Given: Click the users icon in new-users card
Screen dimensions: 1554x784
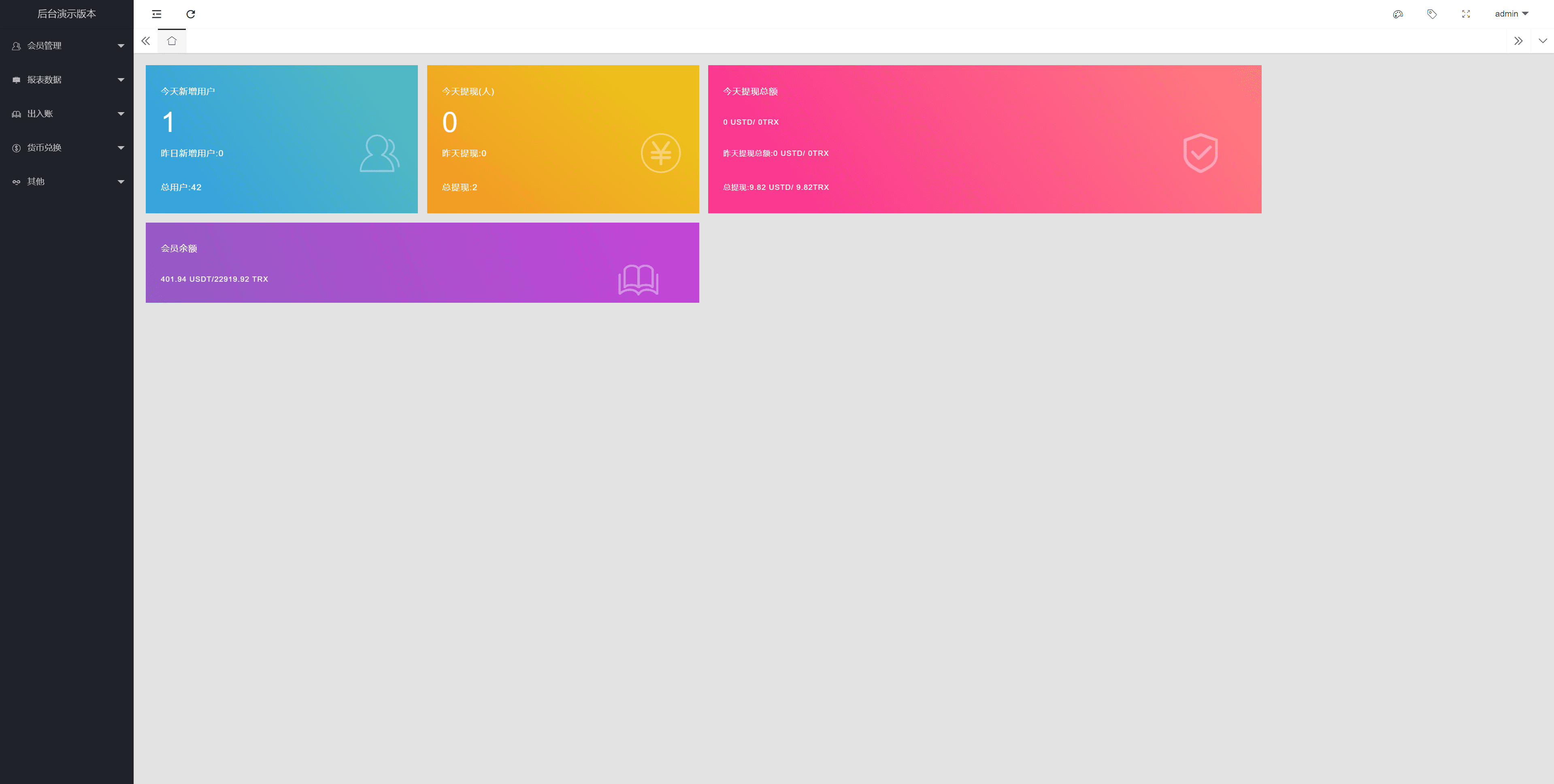Looking at the screenshot, I should click(379, 153).
